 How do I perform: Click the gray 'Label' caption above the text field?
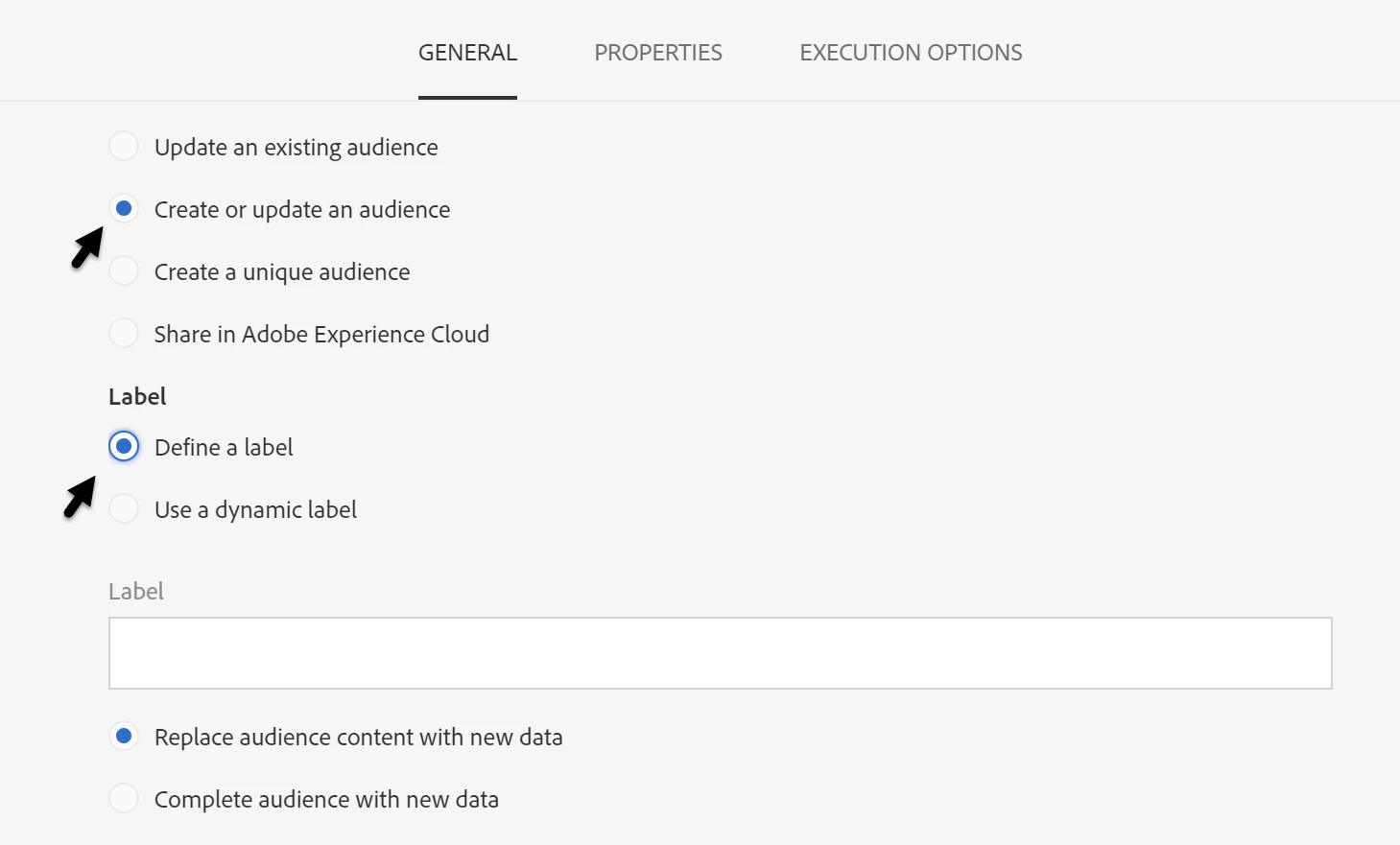(136, 592)
